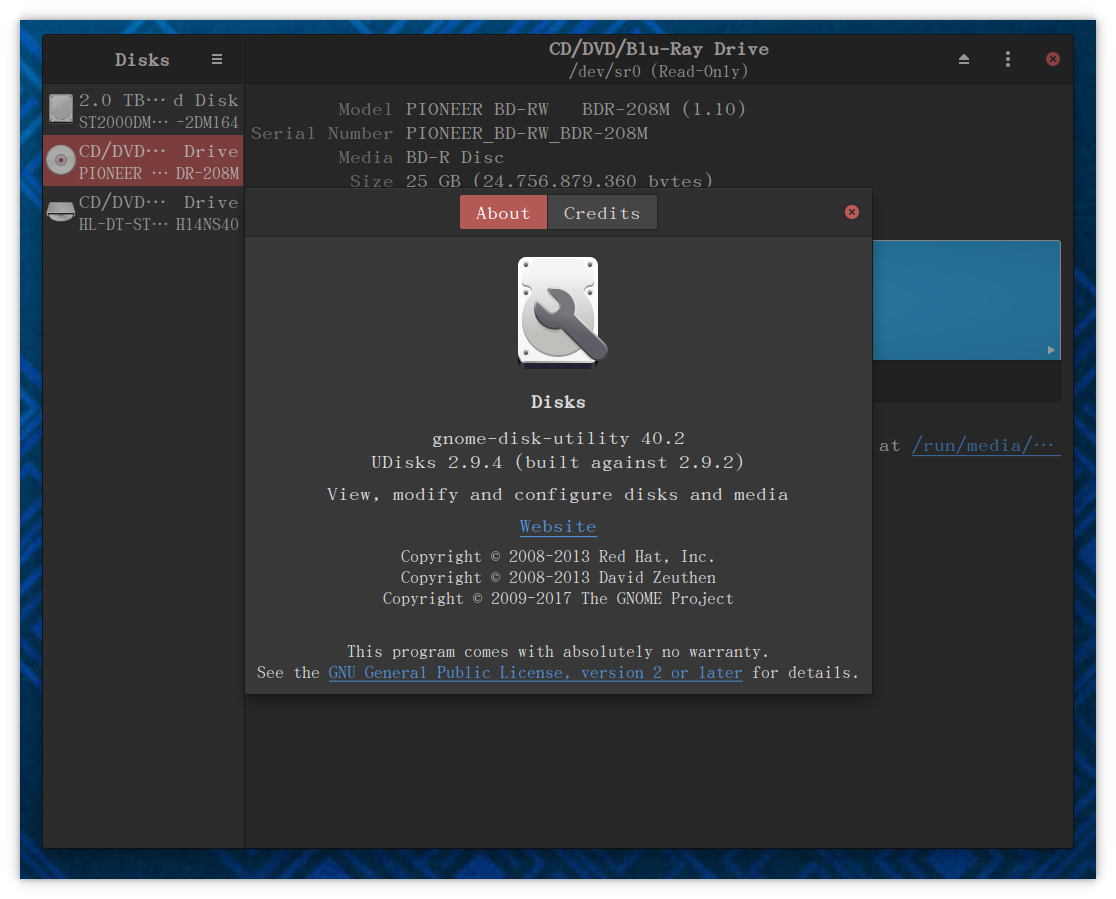Open the Website link
The height and width of the screenshot is (899, 1116).
[558, 527]
